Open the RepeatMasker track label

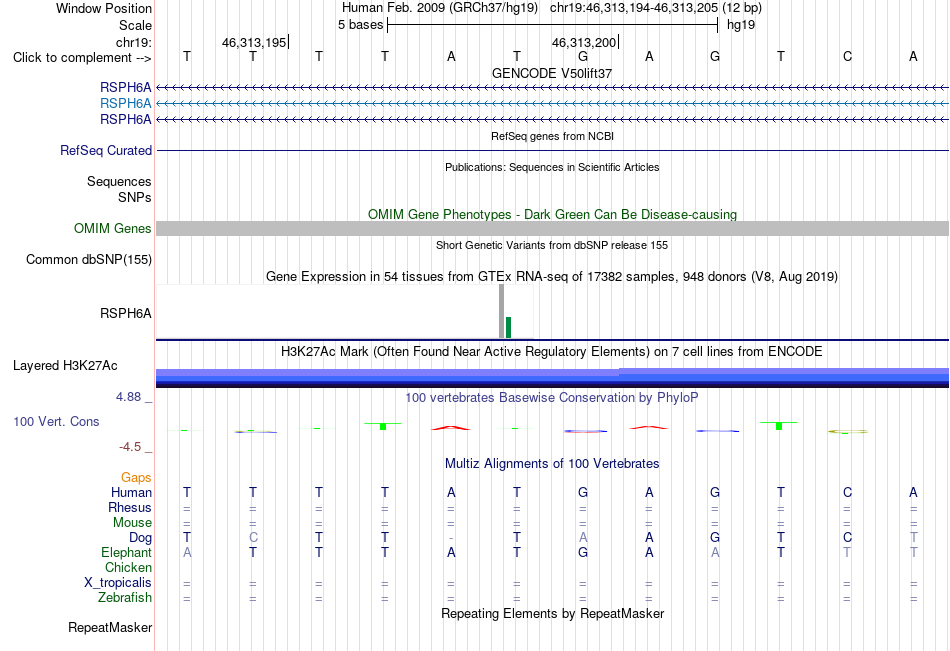(x=110, y=627)
